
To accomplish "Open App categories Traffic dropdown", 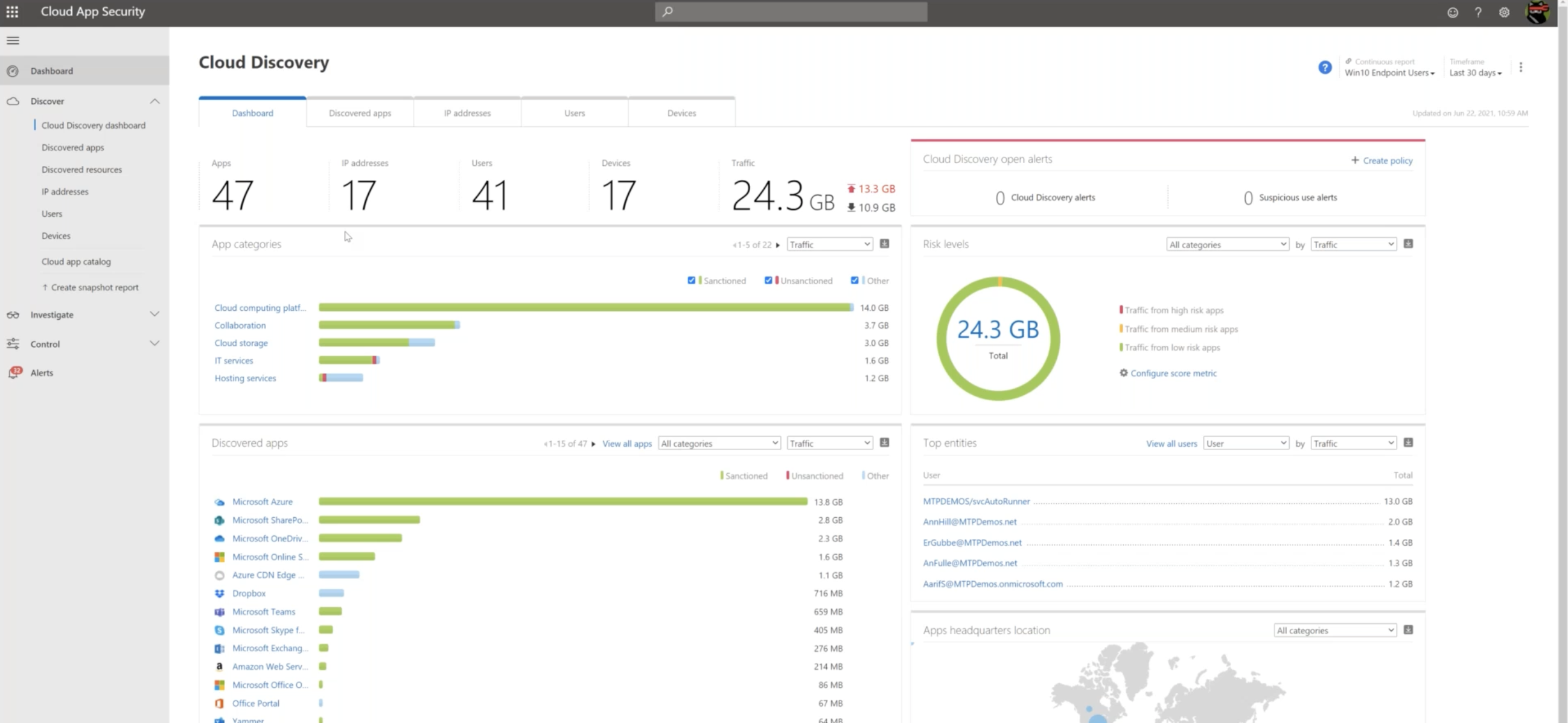I will tap(830, 244).
